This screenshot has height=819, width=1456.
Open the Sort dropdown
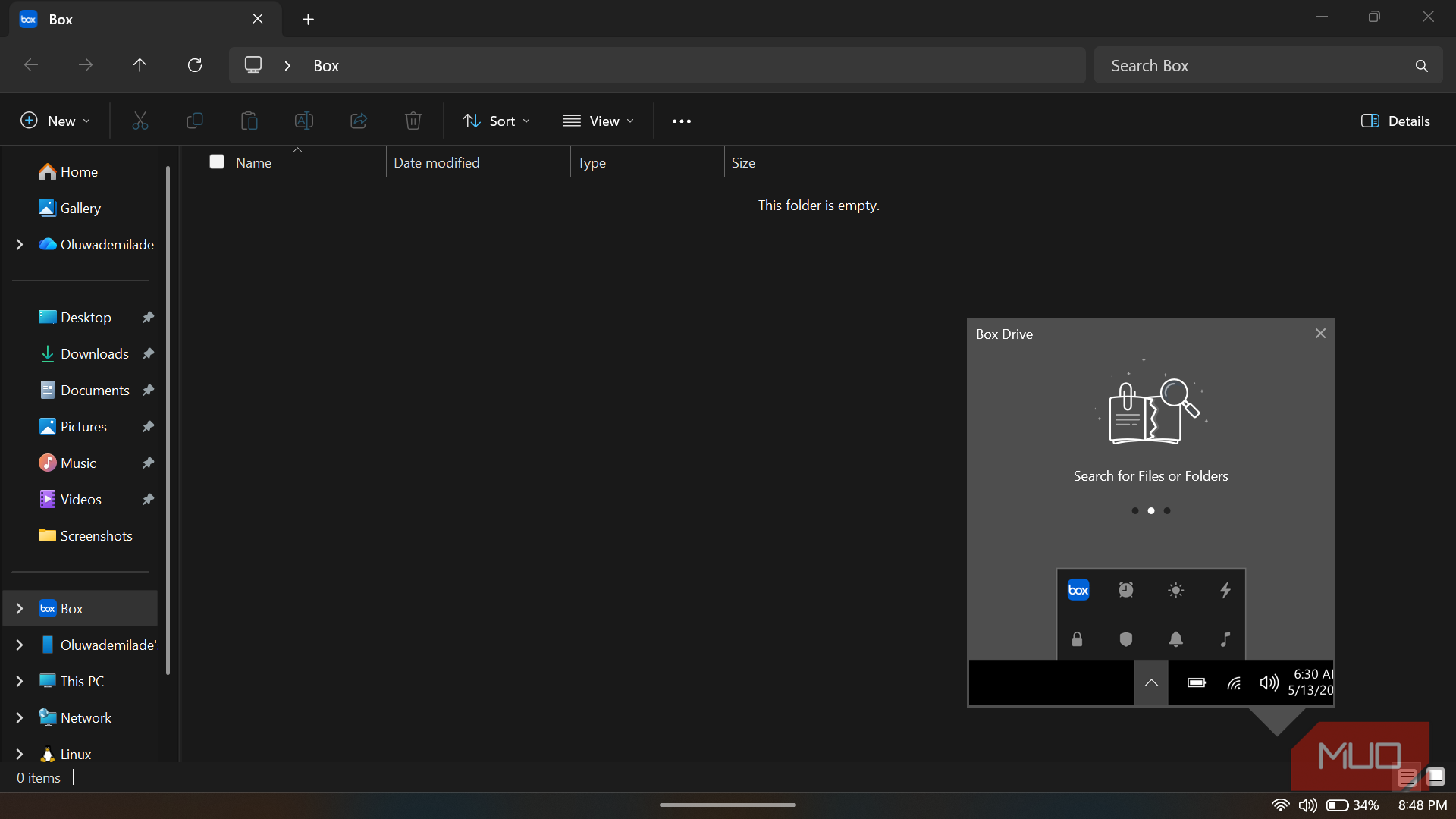coord(497,121)
